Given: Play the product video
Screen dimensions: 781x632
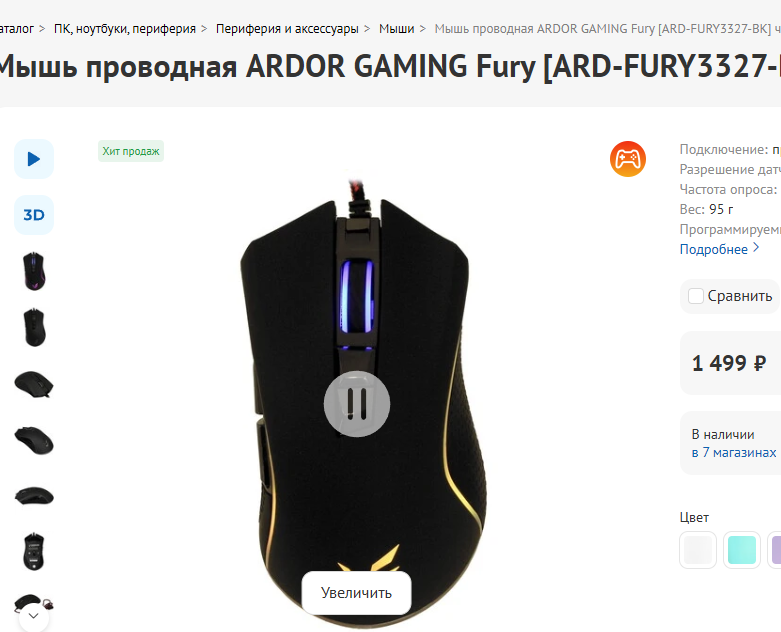Looking at the screenshot, I should pos(34,159).
